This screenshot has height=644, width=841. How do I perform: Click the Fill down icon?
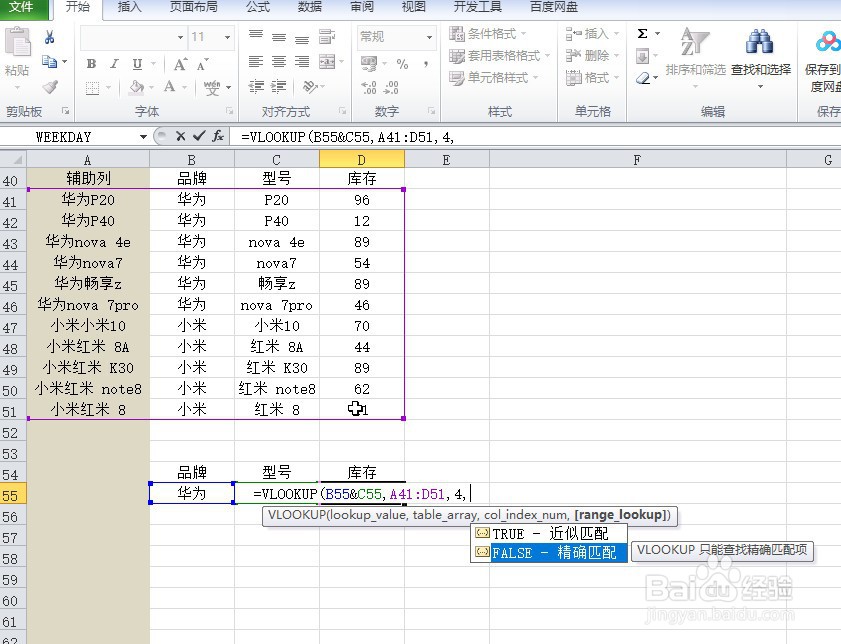tap(642, 56)
